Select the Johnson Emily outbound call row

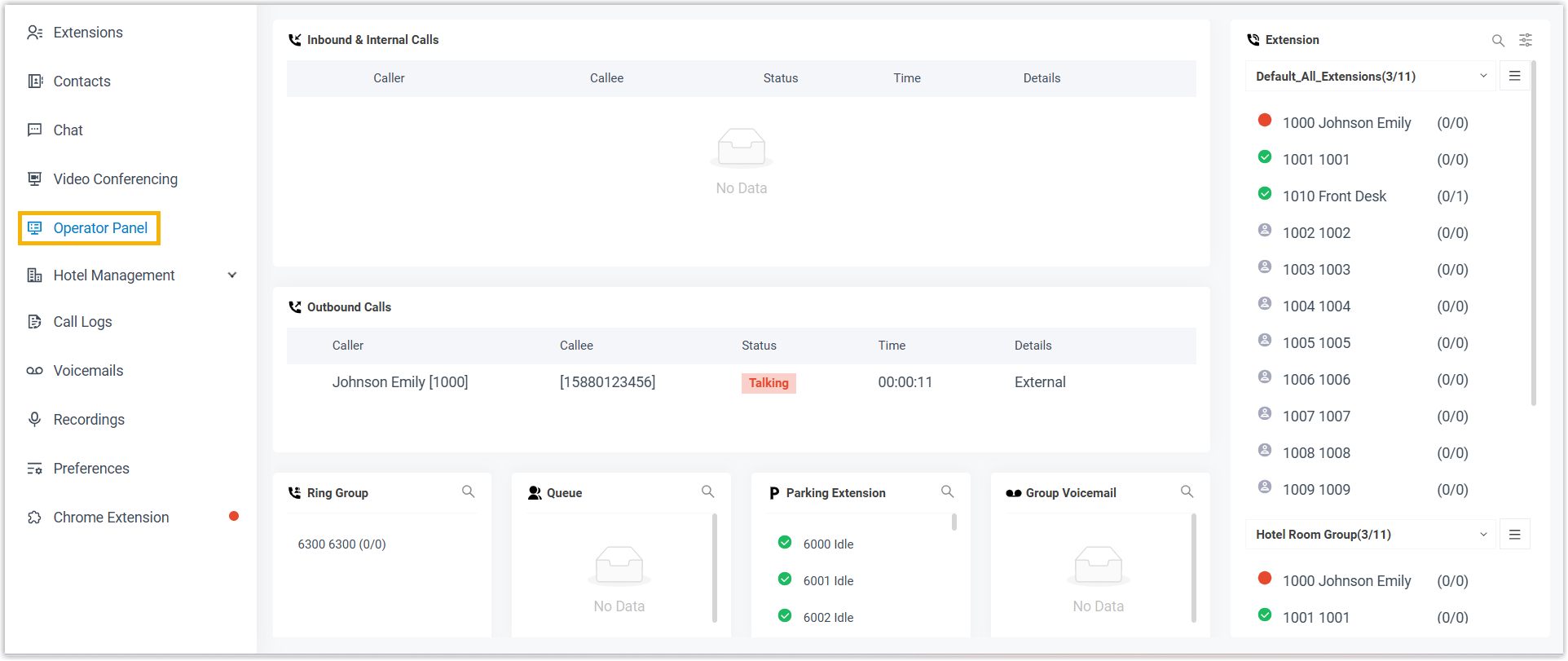[x=399, y=382]
